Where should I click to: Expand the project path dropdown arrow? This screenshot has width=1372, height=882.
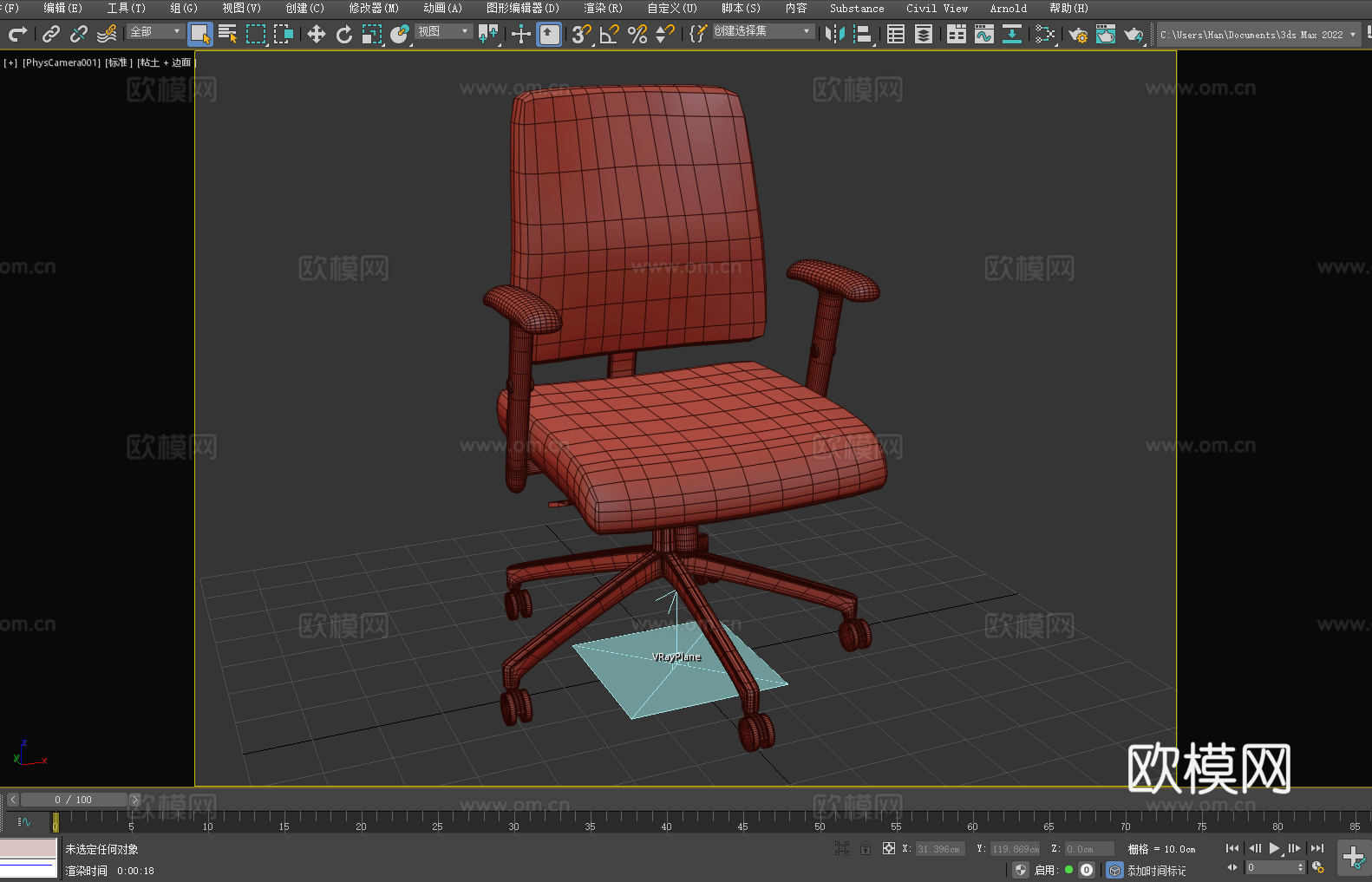pos(1352,35)
